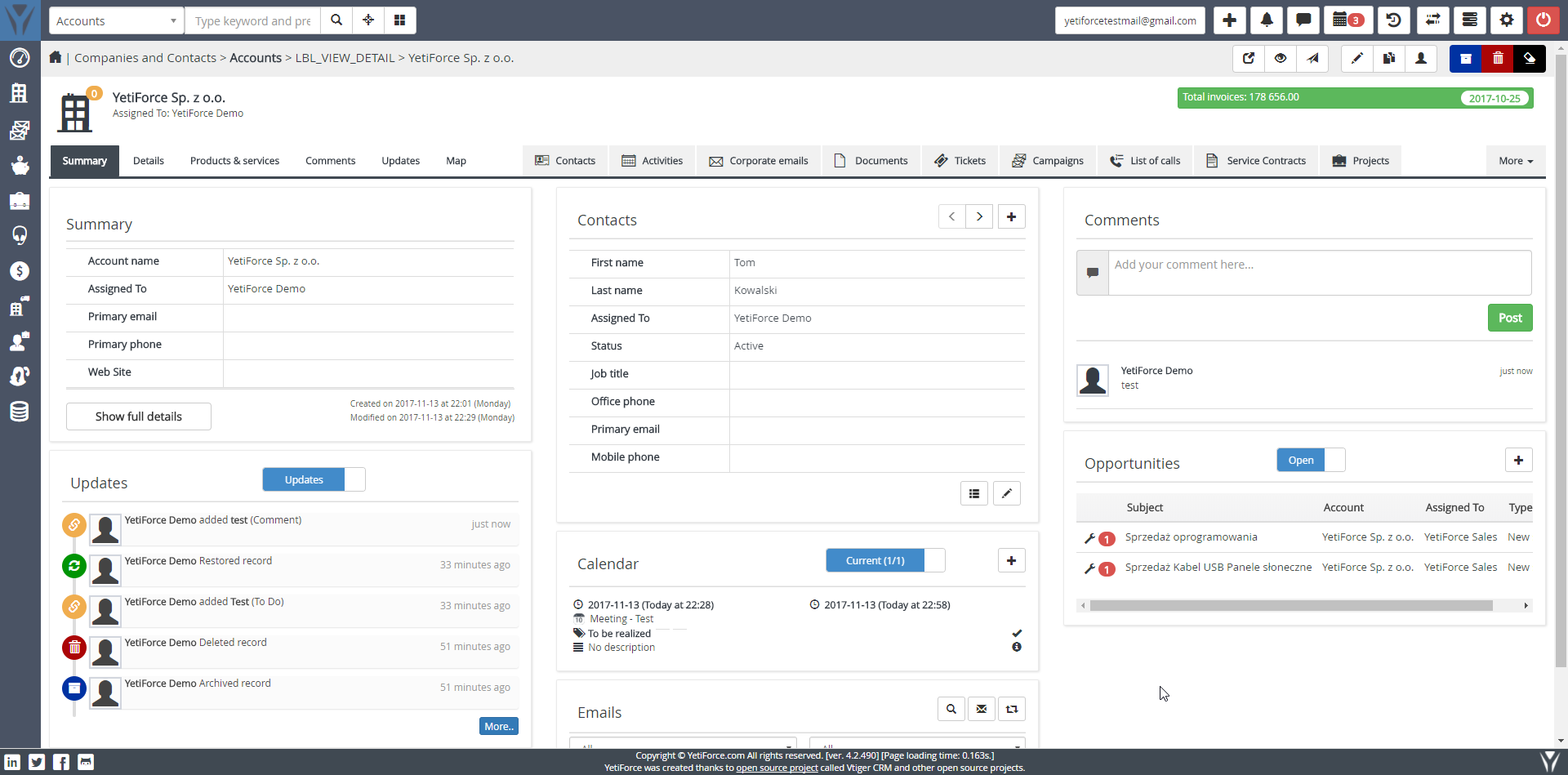
Task: Search emails with the magnifier icon
Action: click(951, 709)
